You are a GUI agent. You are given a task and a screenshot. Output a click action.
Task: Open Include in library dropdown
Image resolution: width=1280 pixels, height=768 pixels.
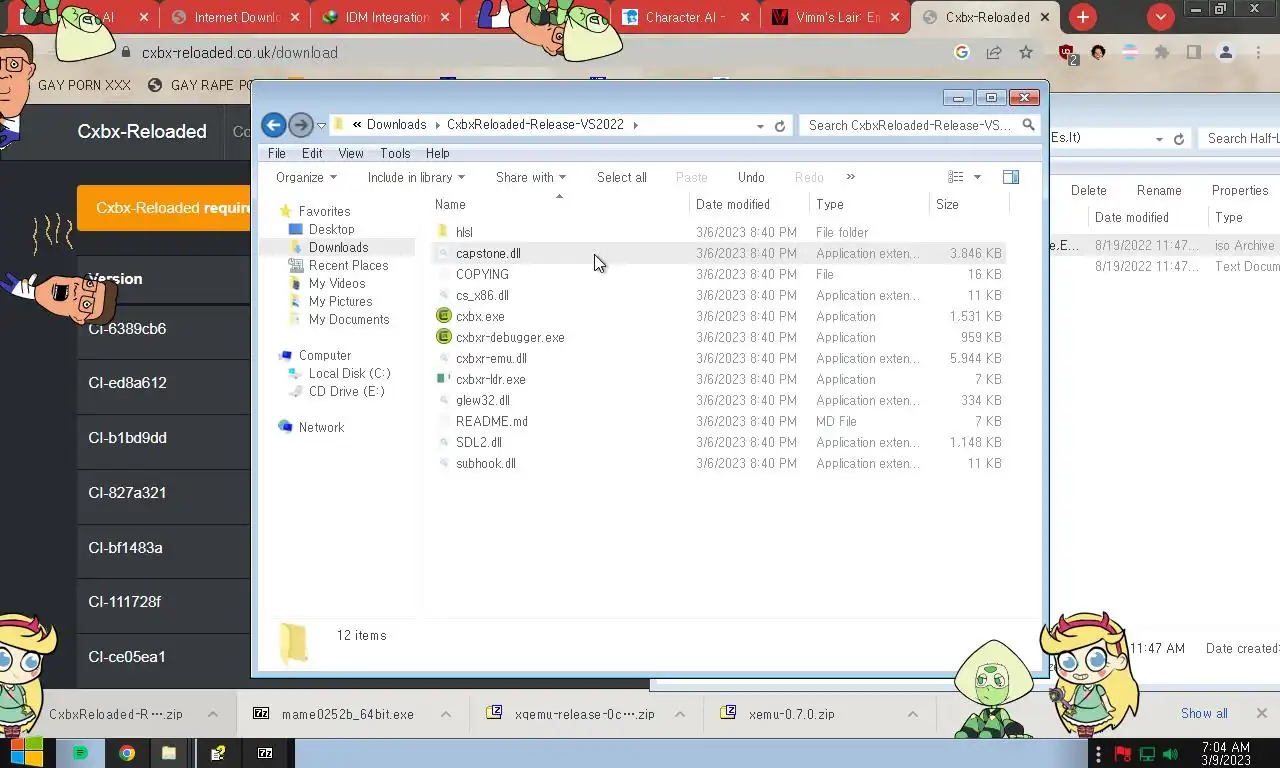click(416, 177)
